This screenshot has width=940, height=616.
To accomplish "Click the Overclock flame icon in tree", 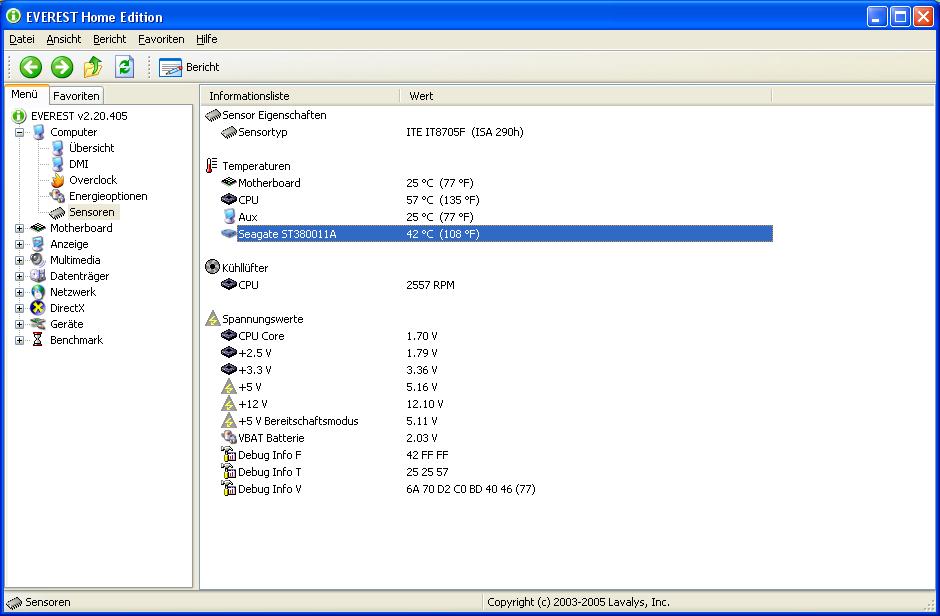I will point(57,180).
